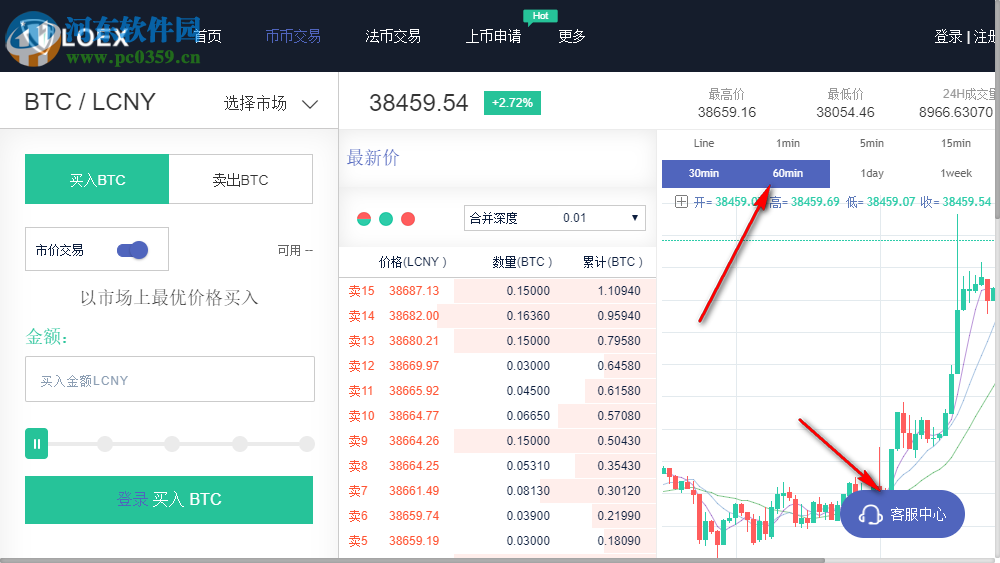This screenshot has height=563, width=1000.
Task: Set chart interval to 30min
Action: pos(704,173)
